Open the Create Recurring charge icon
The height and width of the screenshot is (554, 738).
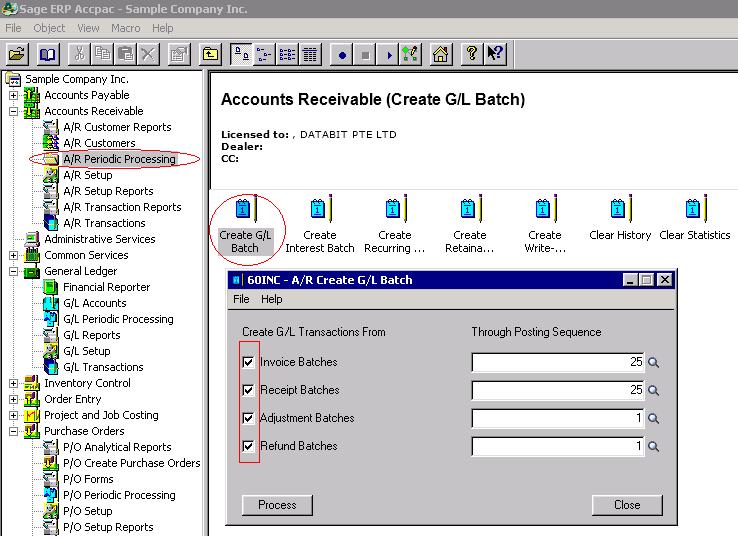pyautogui.click(x=394, y=225)
